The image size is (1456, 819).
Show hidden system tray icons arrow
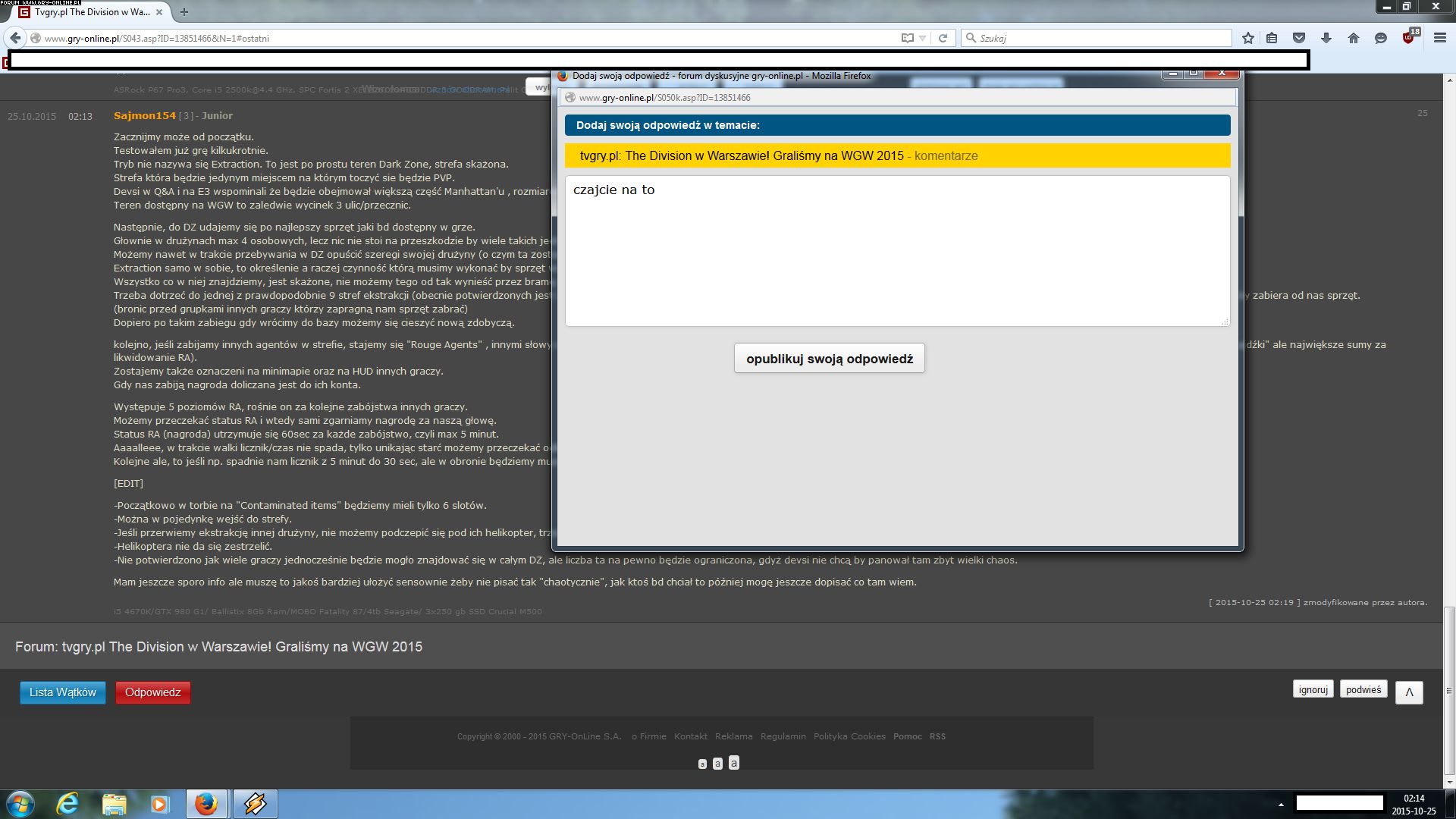coord(1281,805)
